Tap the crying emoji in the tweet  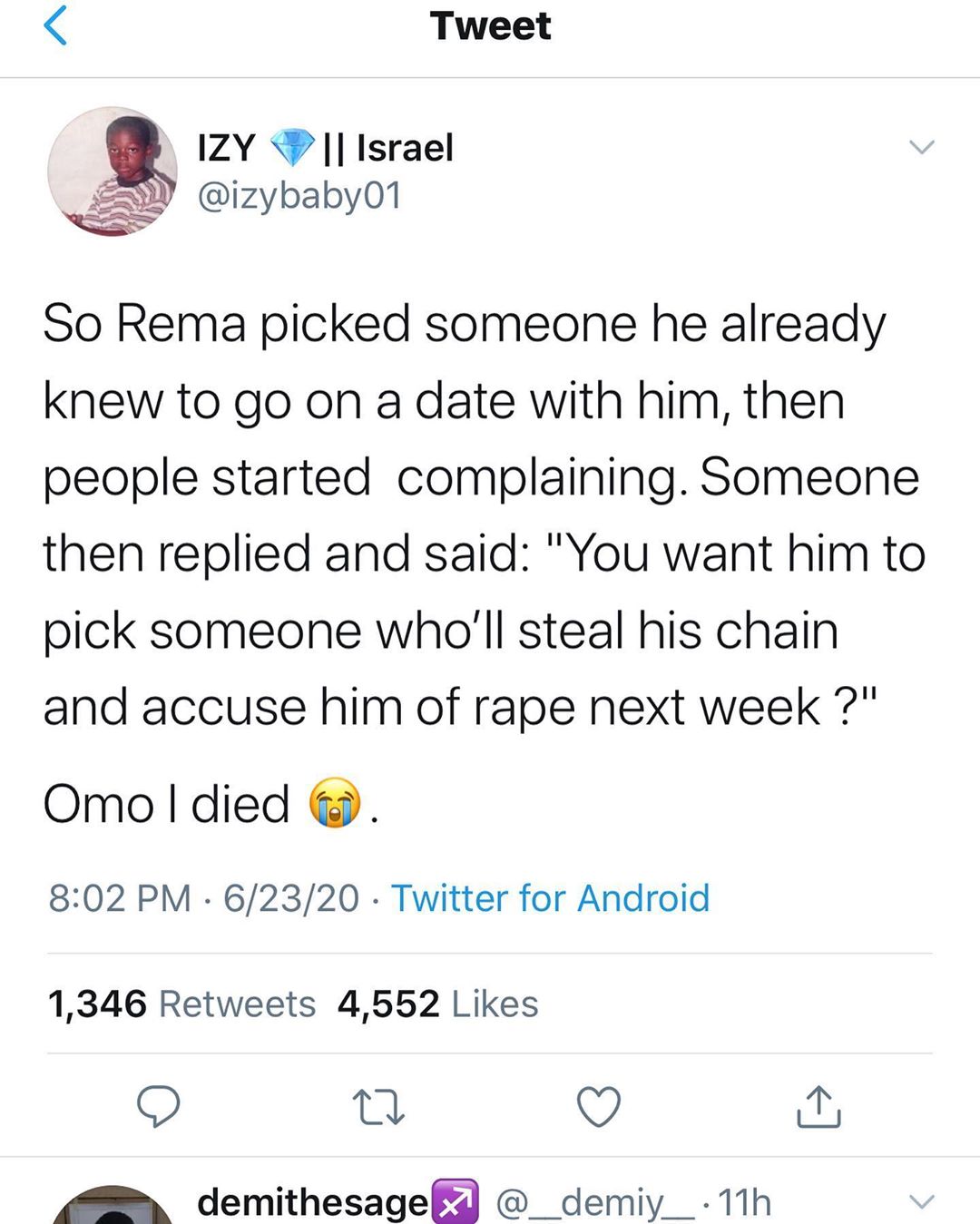click(x=334, y=803)
